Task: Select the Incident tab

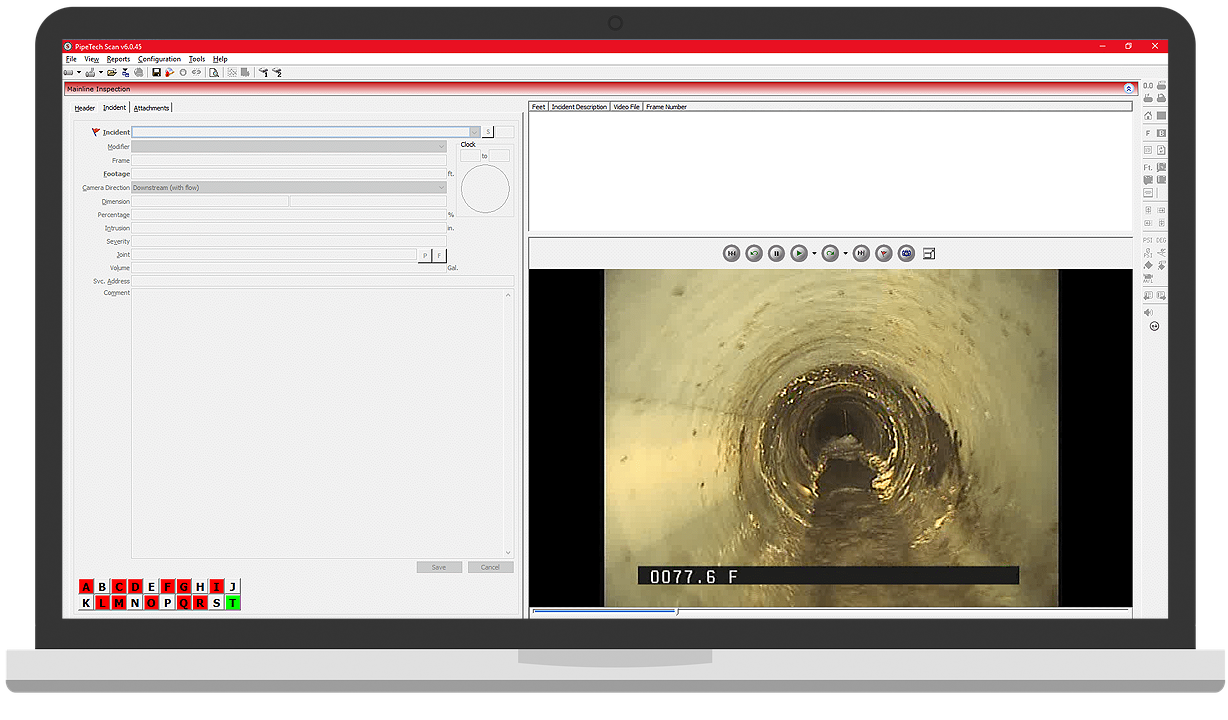Action: (x=114, y=108)
